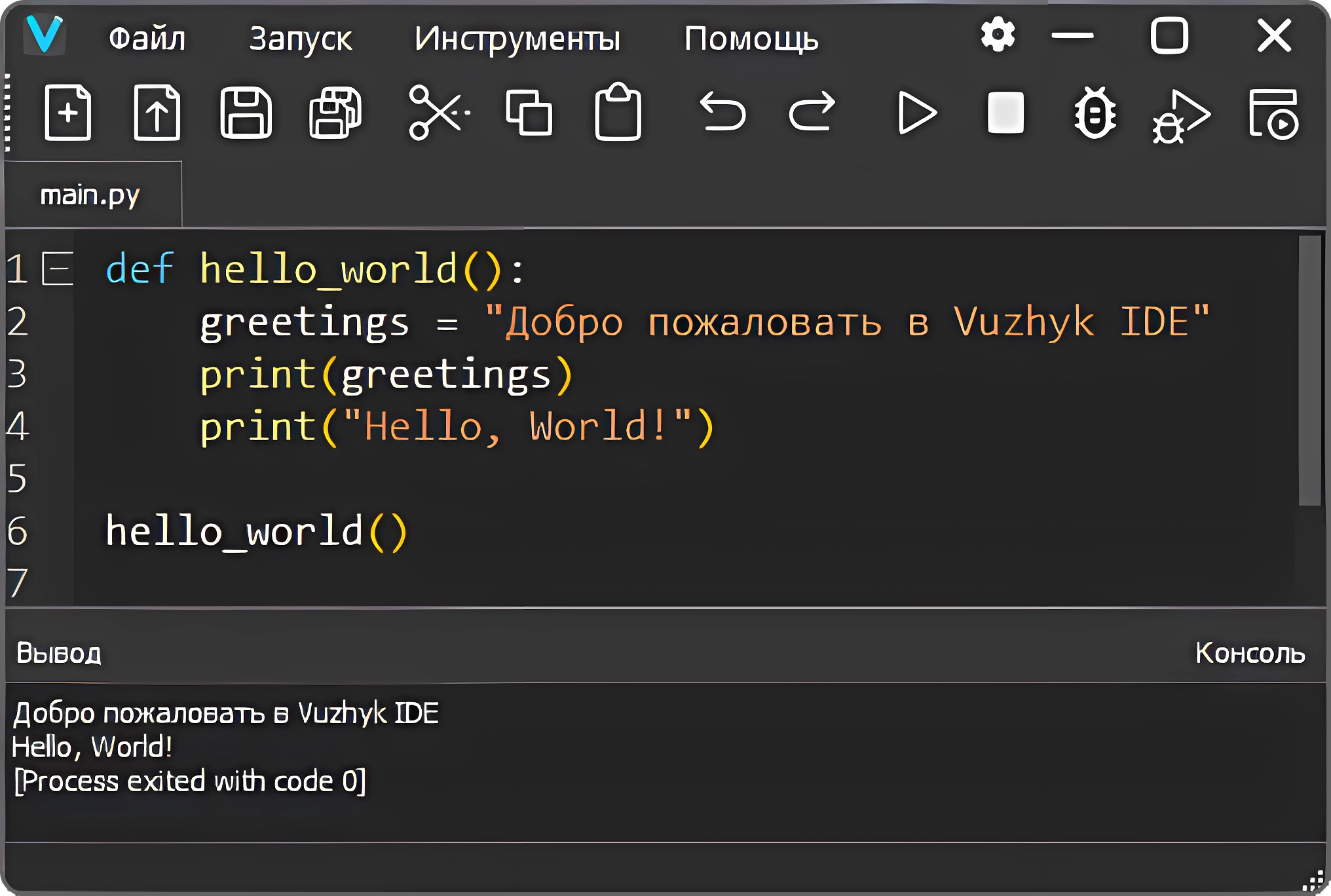Screen dimensions: 1331x896
Task: Create a new file
Action: (x=67, y=113)
